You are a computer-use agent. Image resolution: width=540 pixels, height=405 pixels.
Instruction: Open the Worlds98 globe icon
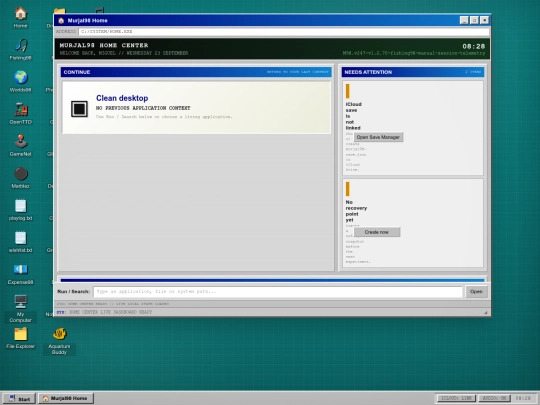(x=20, y=81)
